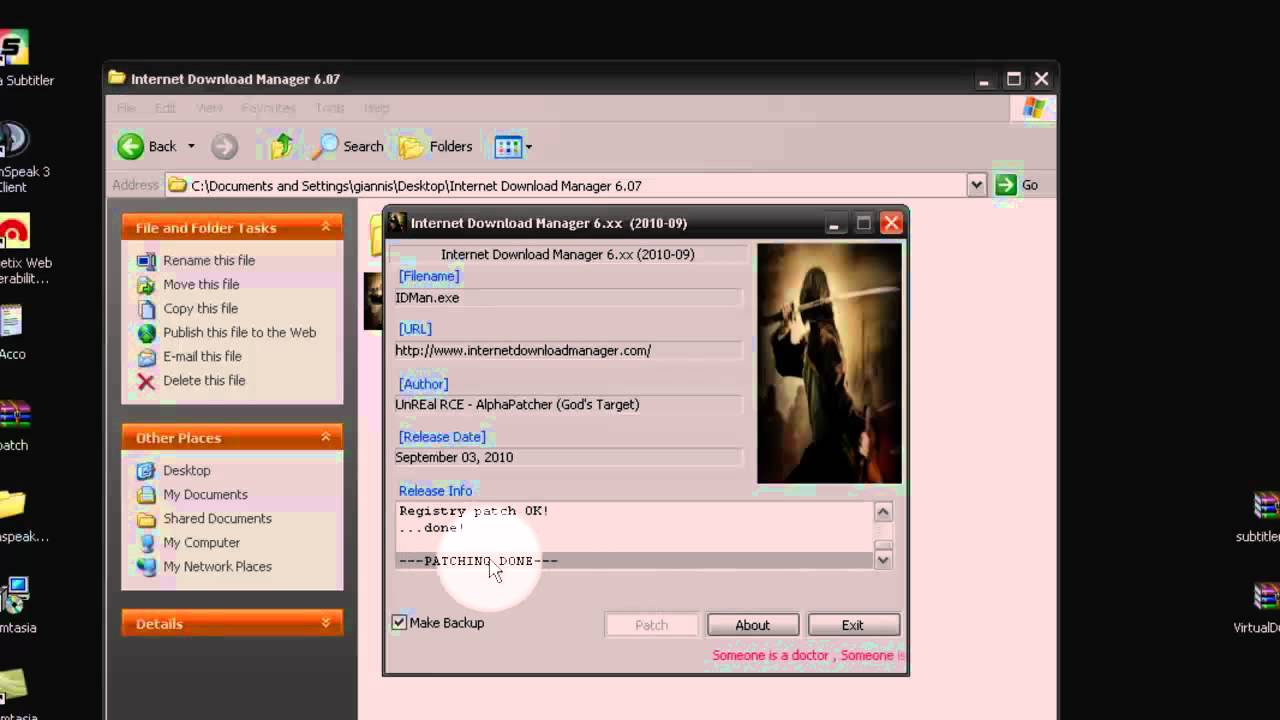Click the E-mail envelope icon

147,357
